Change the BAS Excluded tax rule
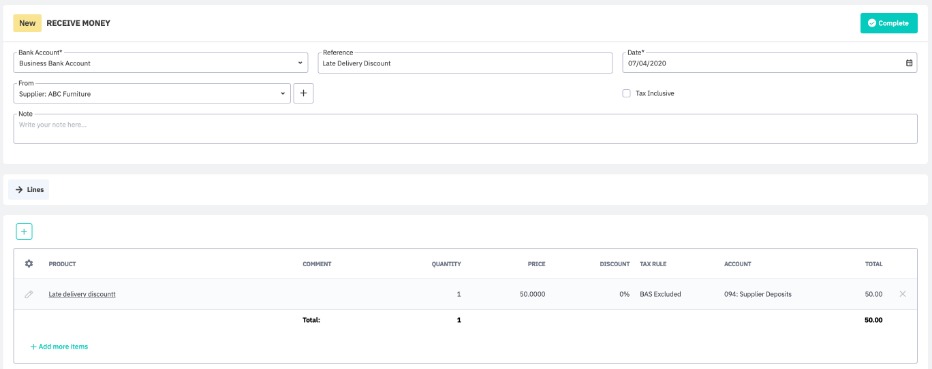Image resolution: width=932 pixels, height=369 pixels. tap(660, 294)
